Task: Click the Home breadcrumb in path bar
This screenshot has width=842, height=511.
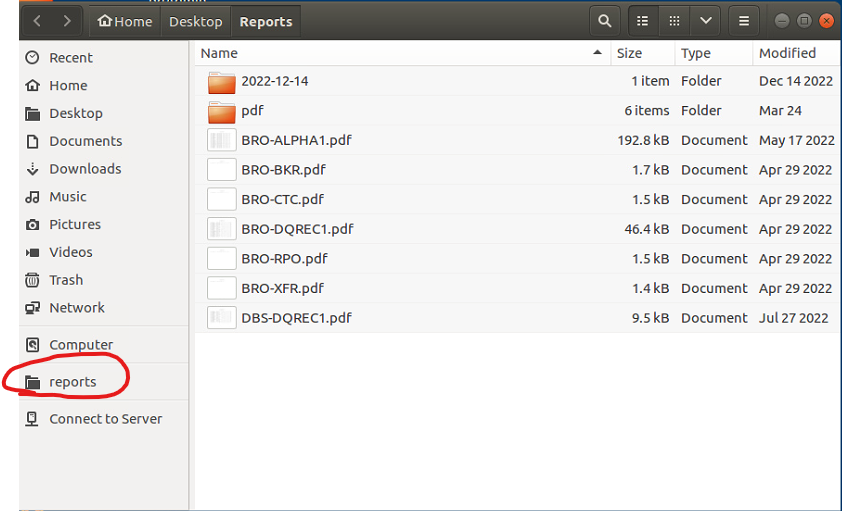Action: click(125, 21)
